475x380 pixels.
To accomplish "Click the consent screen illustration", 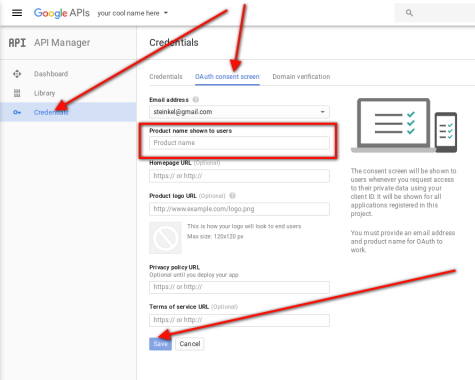I will click(x=404, y=125).
